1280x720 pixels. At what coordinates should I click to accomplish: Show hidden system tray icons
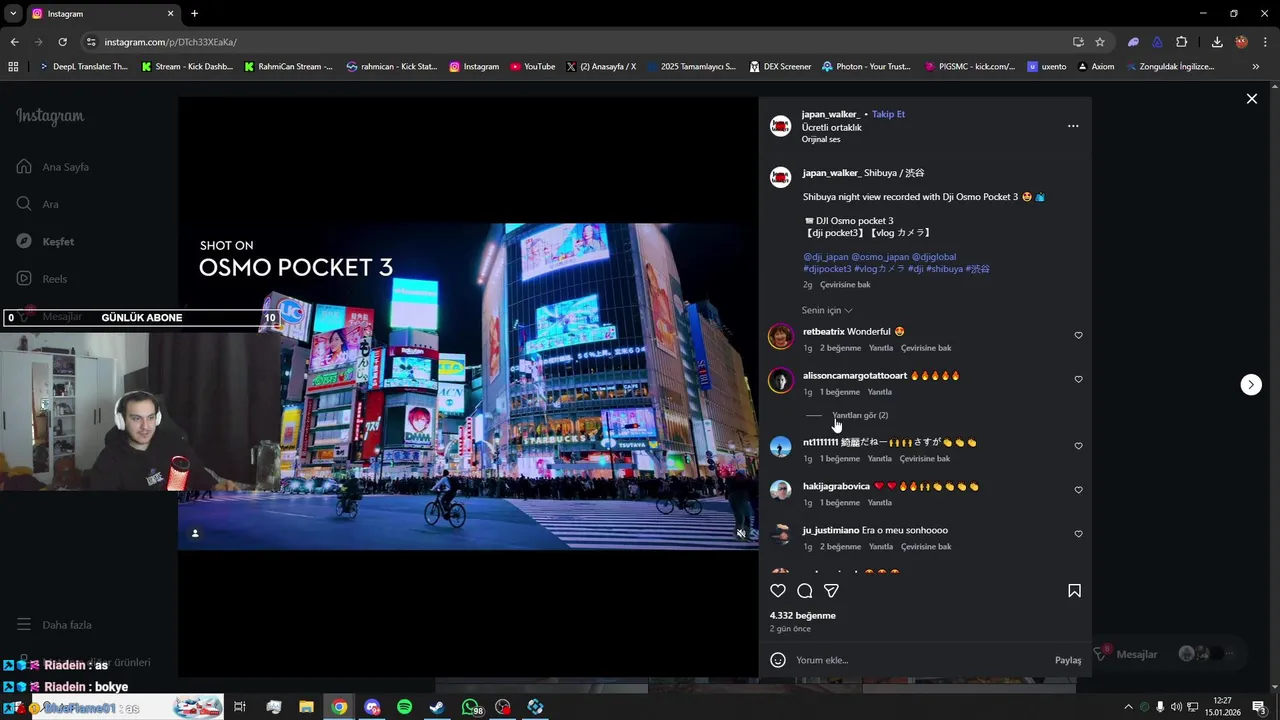(x=1129, y=707)
